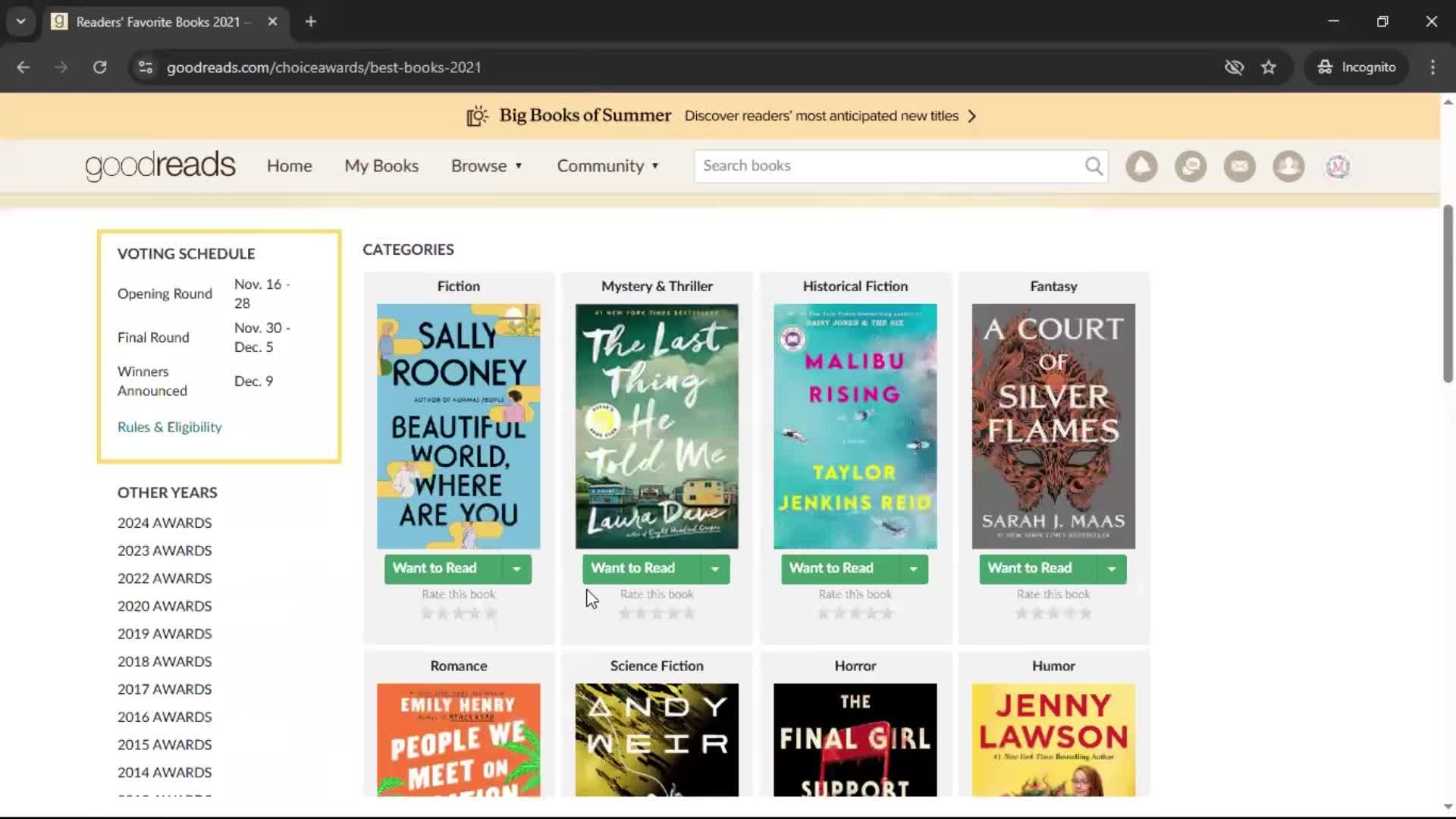Open The Final Girl Support Group cover
This screenshot has width=1456, height=819.
click(855, 740)
